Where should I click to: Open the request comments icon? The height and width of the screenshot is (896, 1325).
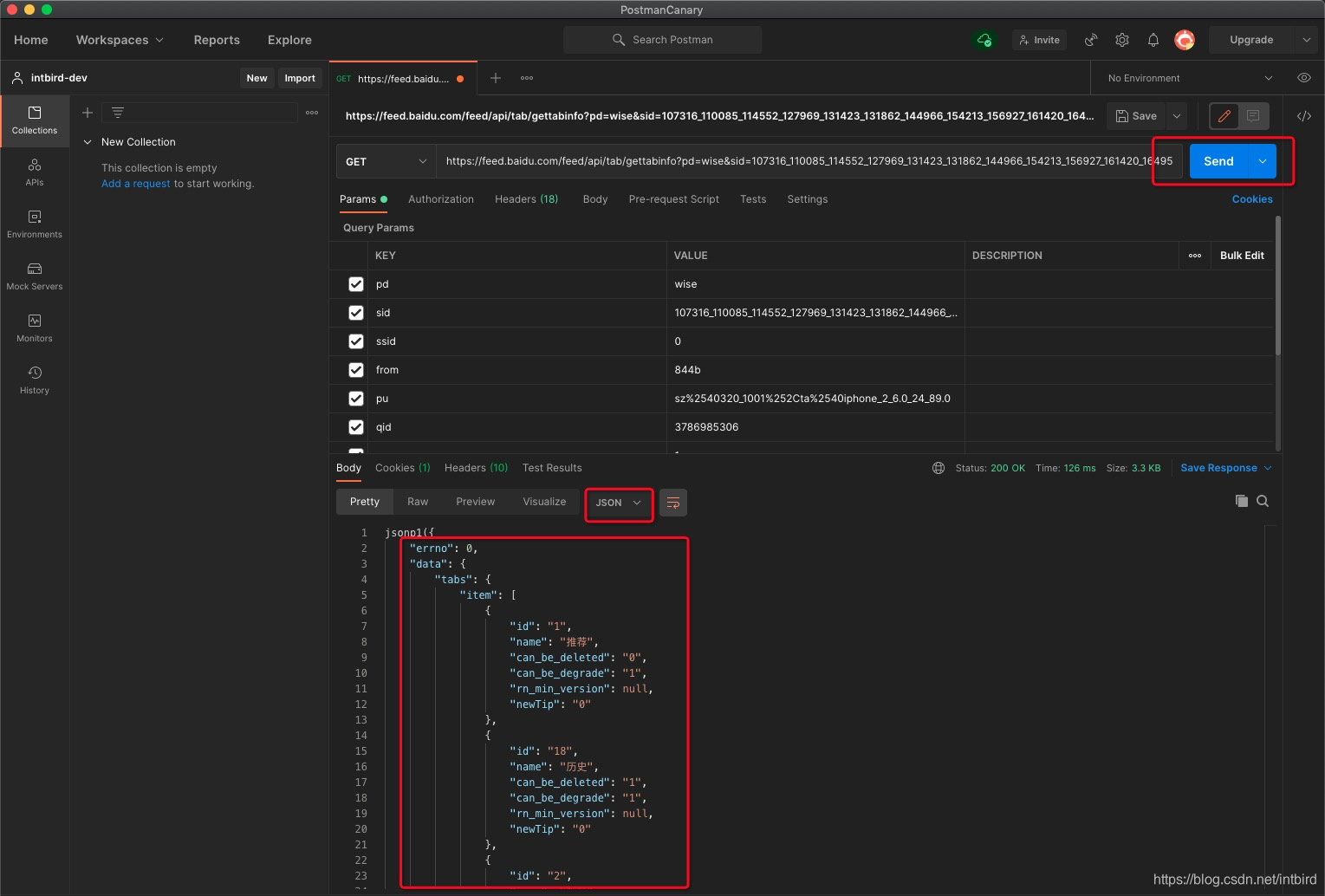click(1253, 116)
